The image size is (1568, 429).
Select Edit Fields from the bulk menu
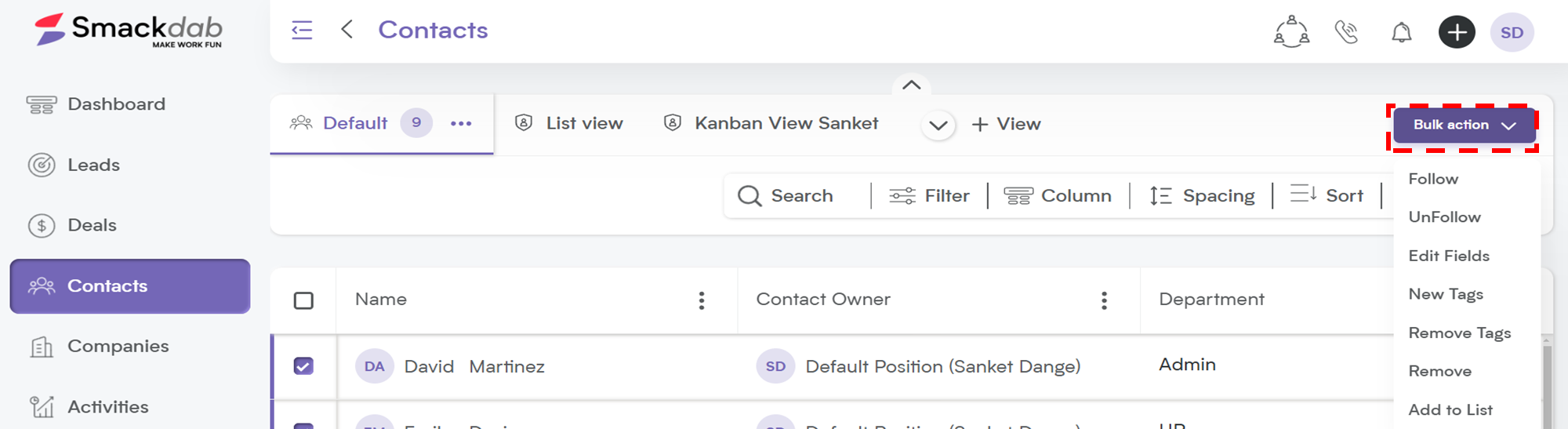[1449, 256]
